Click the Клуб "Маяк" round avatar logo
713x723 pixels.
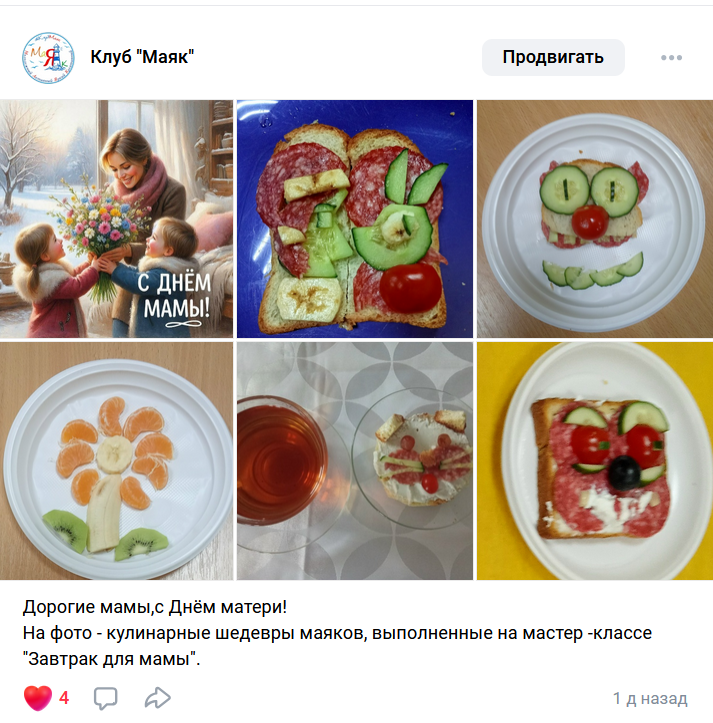[x=48, y=58]
